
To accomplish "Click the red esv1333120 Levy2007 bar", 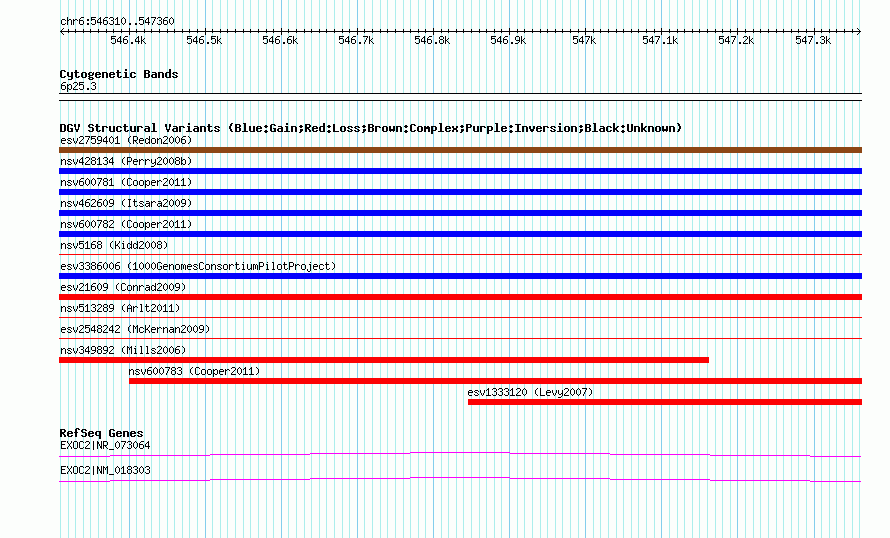I will click(x=665, y=402).
